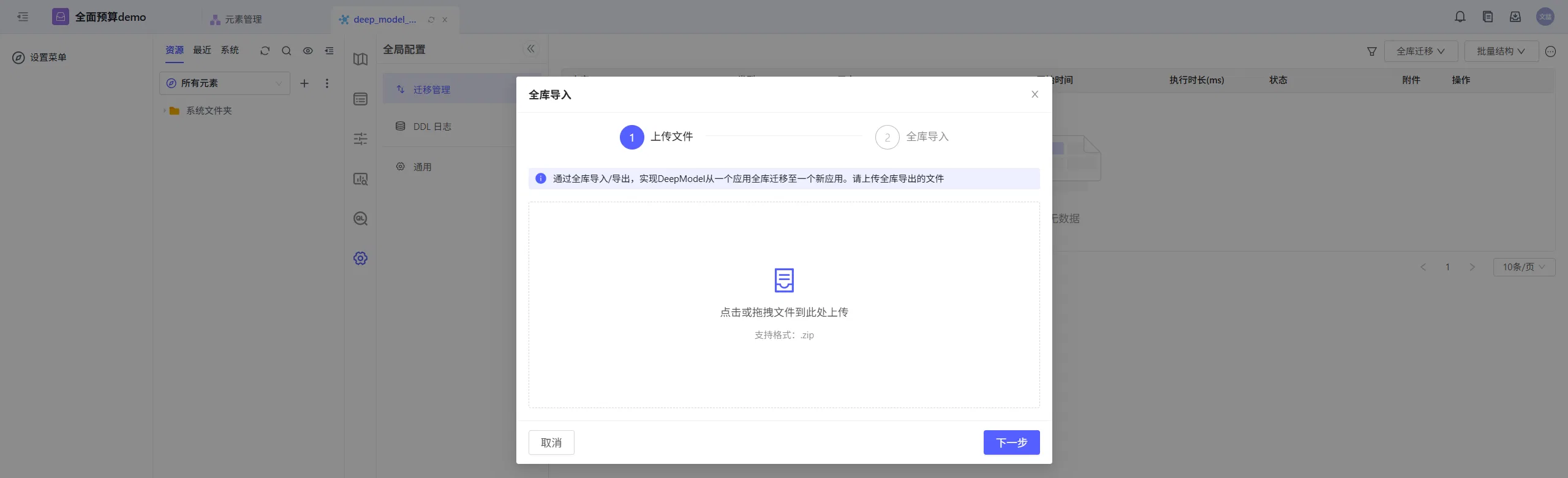
Task: Click the table filter icon
Action: (1372, 51)
